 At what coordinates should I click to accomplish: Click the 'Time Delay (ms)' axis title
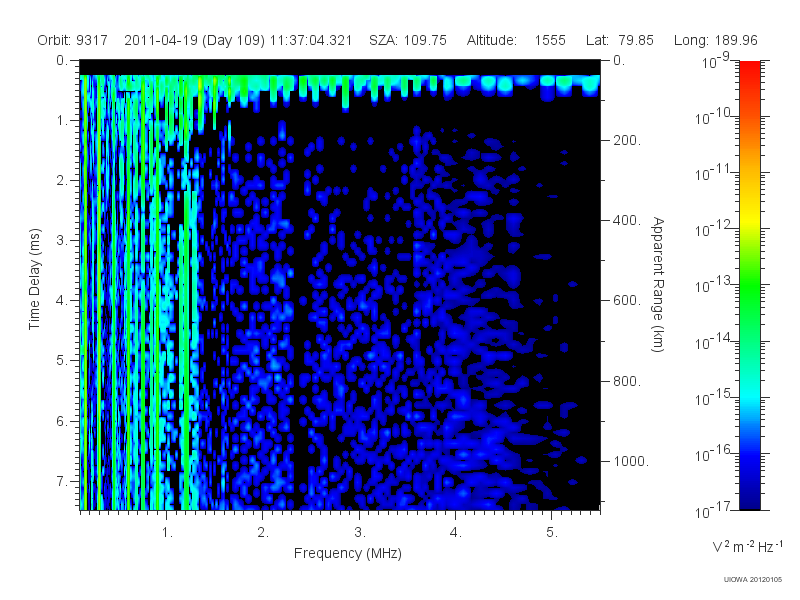tap(34, 279)
